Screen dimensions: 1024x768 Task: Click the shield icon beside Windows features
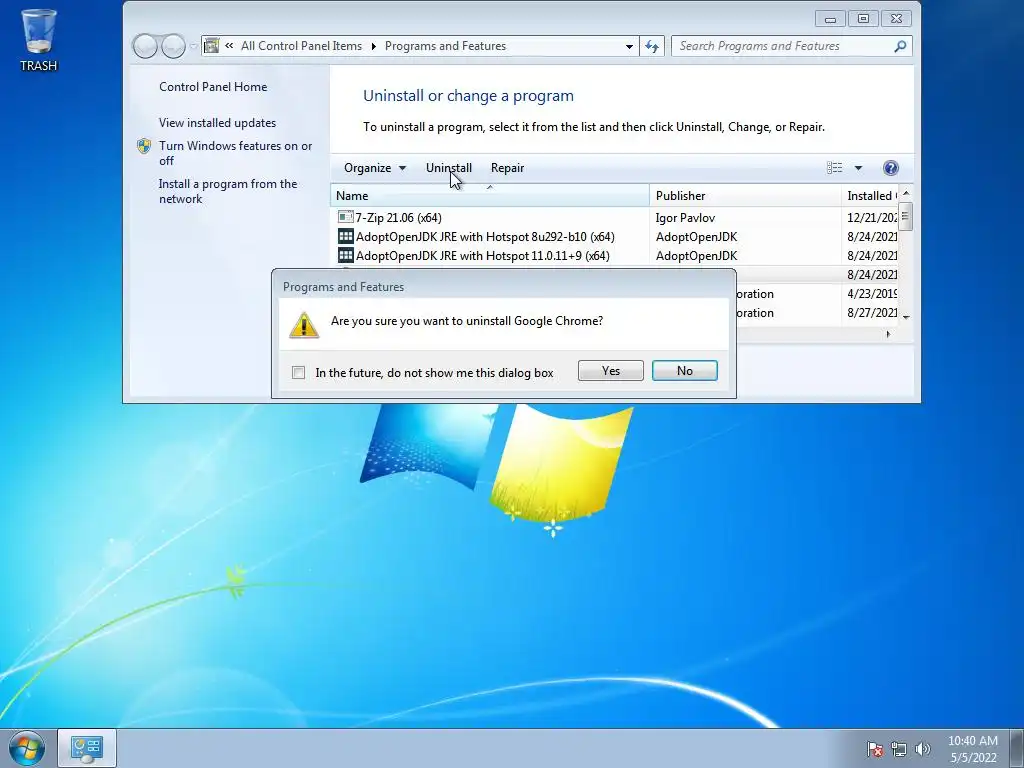point(144,146)
